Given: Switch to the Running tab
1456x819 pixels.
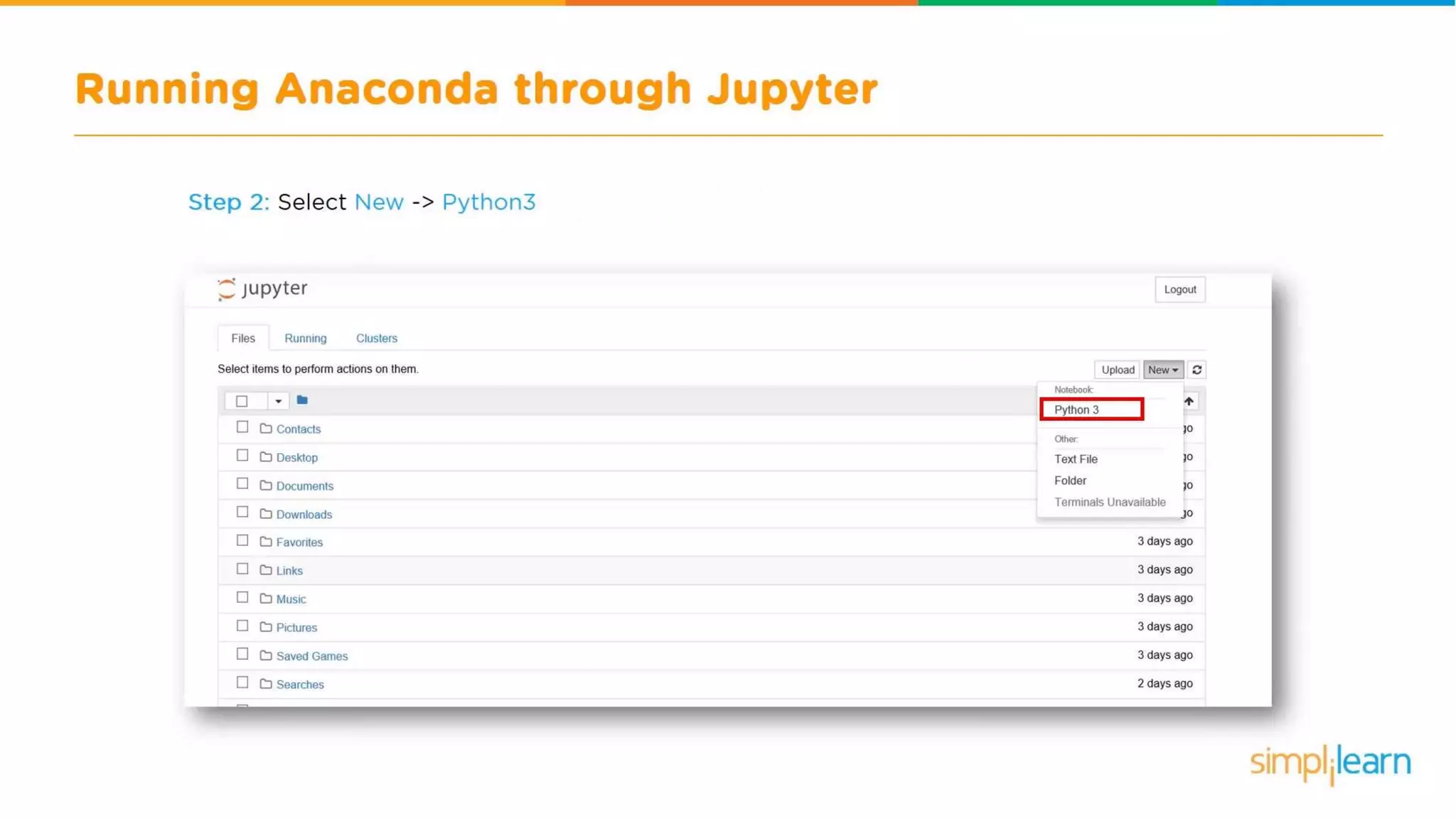Looking at the screenshot, I should point(306,338).
